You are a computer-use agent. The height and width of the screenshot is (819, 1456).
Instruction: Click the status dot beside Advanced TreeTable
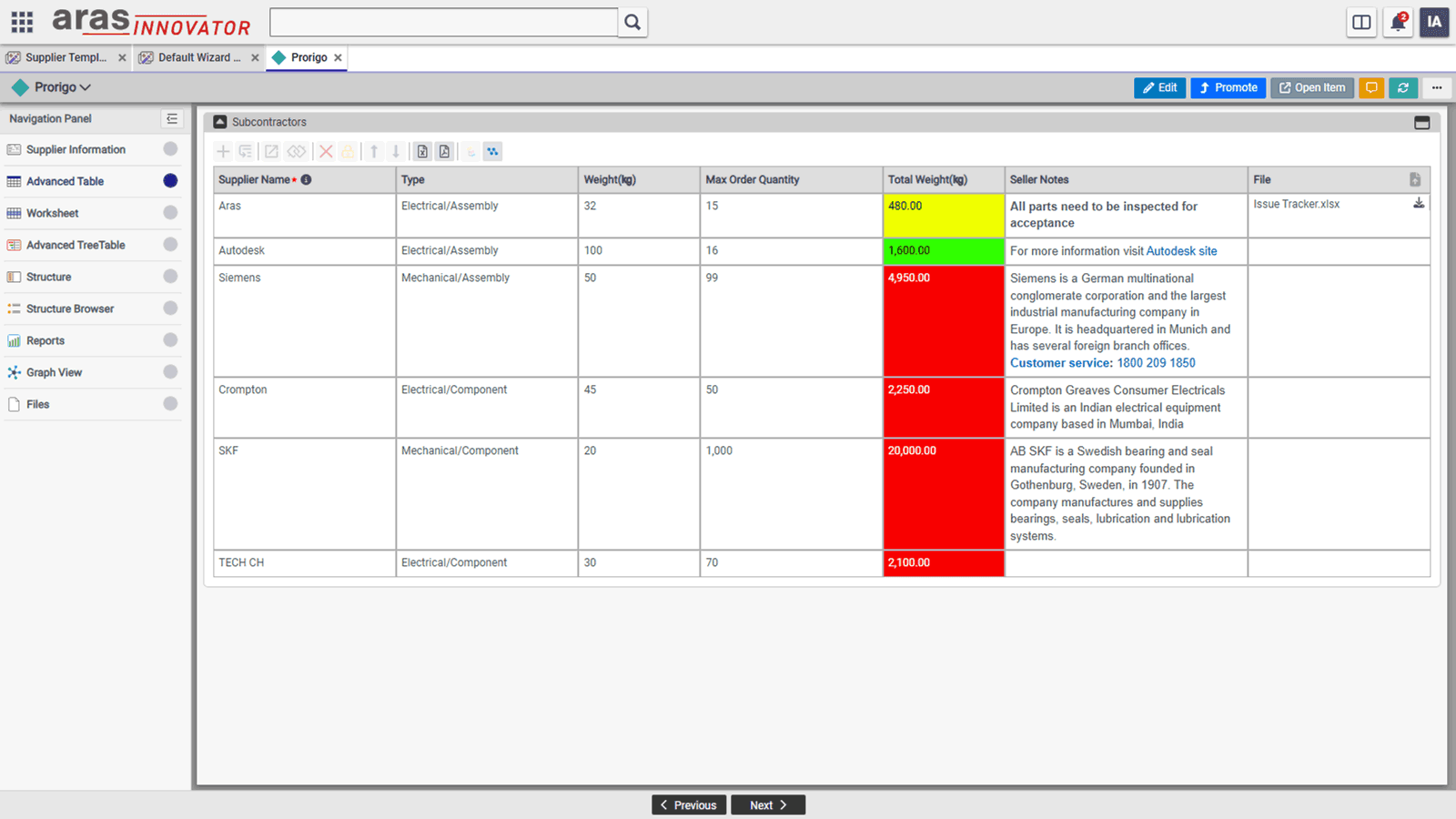point(170,244)
